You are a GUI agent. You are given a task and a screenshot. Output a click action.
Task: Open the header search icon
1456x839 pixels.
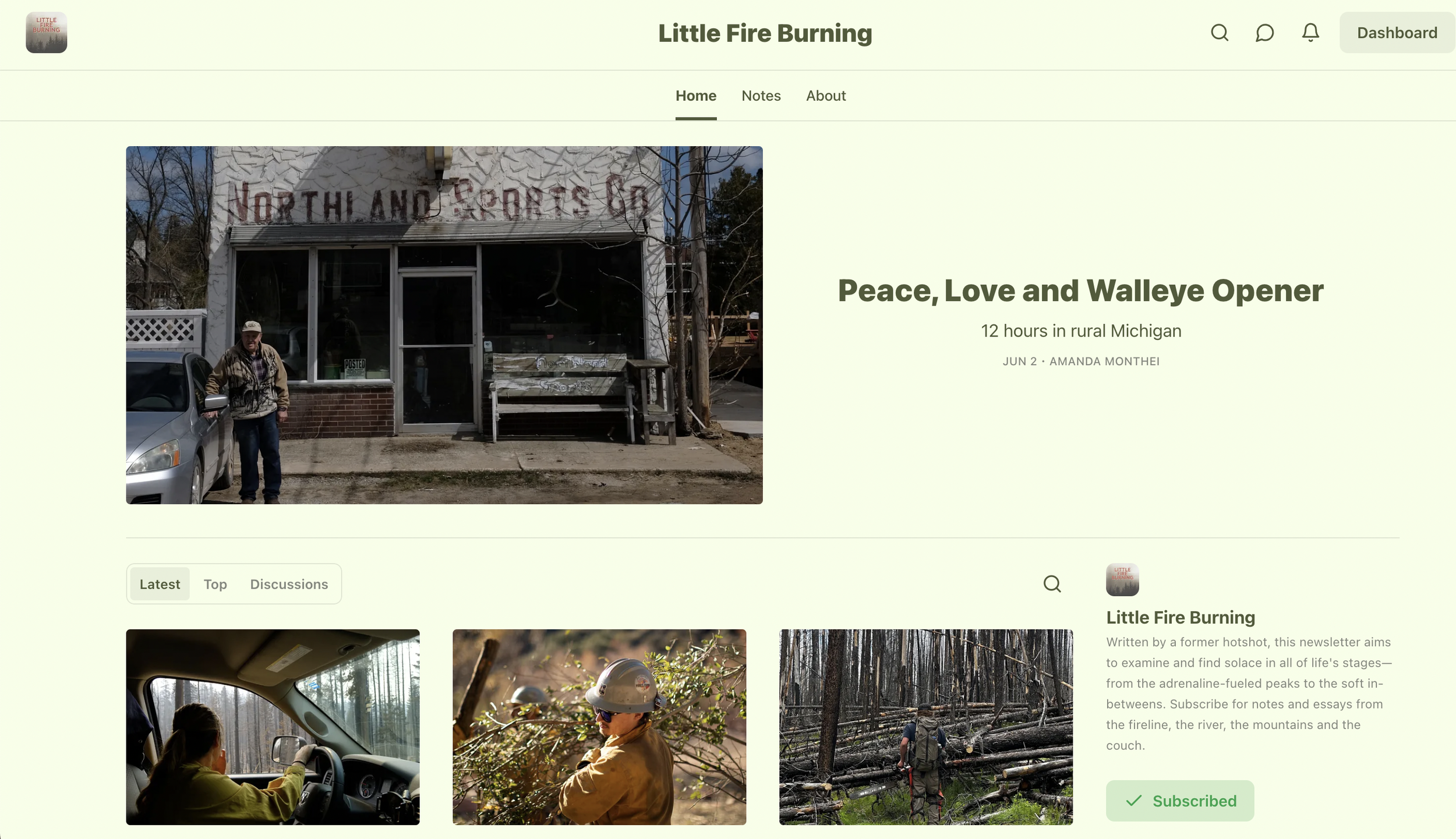(x=1219, y=33)
